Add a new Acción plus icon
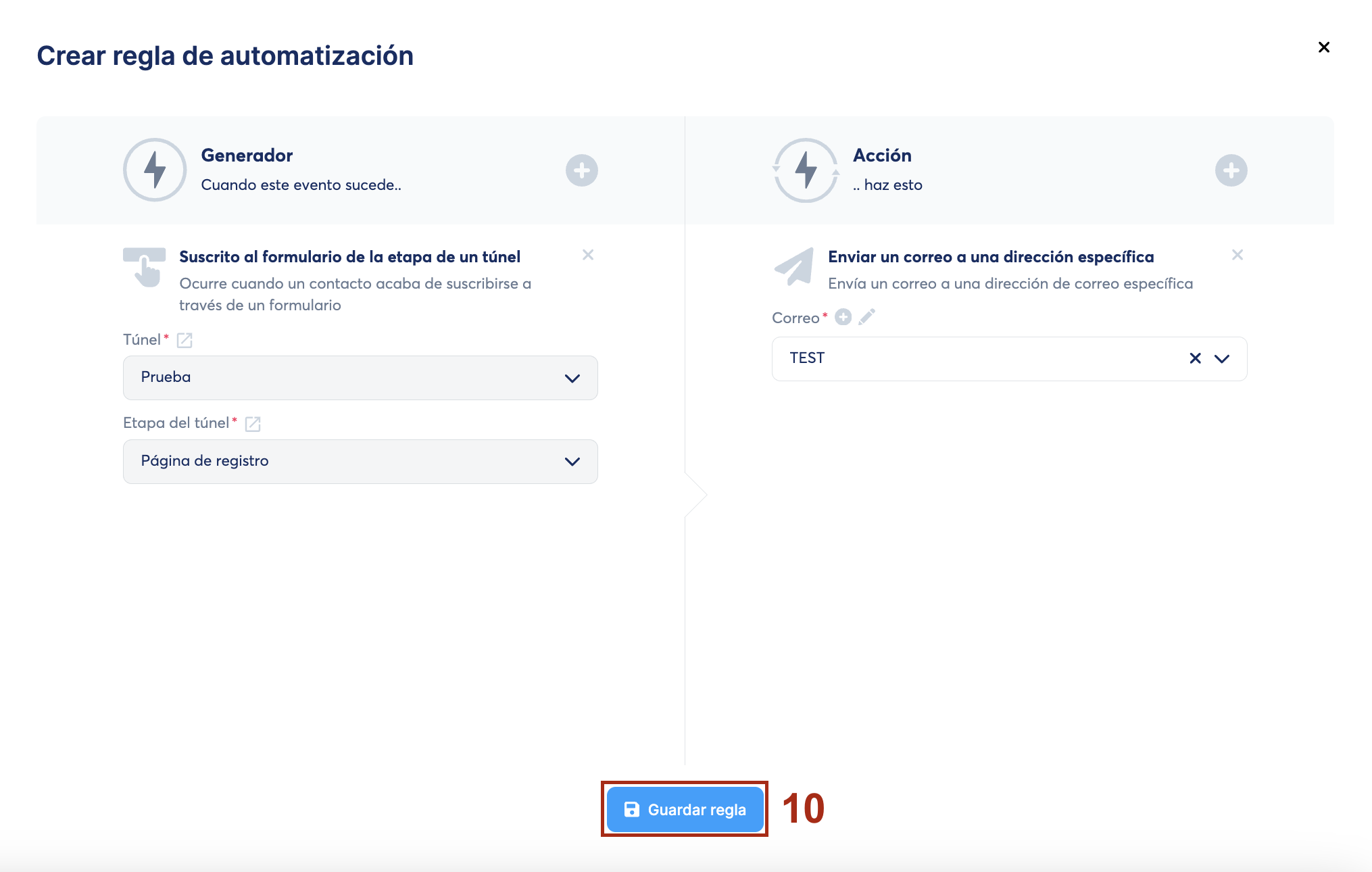 click(x=1231, y=170)
